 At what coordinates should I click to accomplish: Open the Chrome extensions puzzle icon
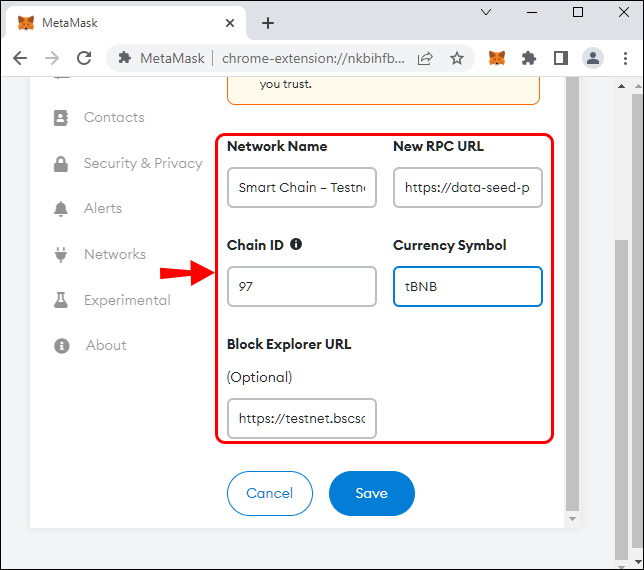point(529,58)
